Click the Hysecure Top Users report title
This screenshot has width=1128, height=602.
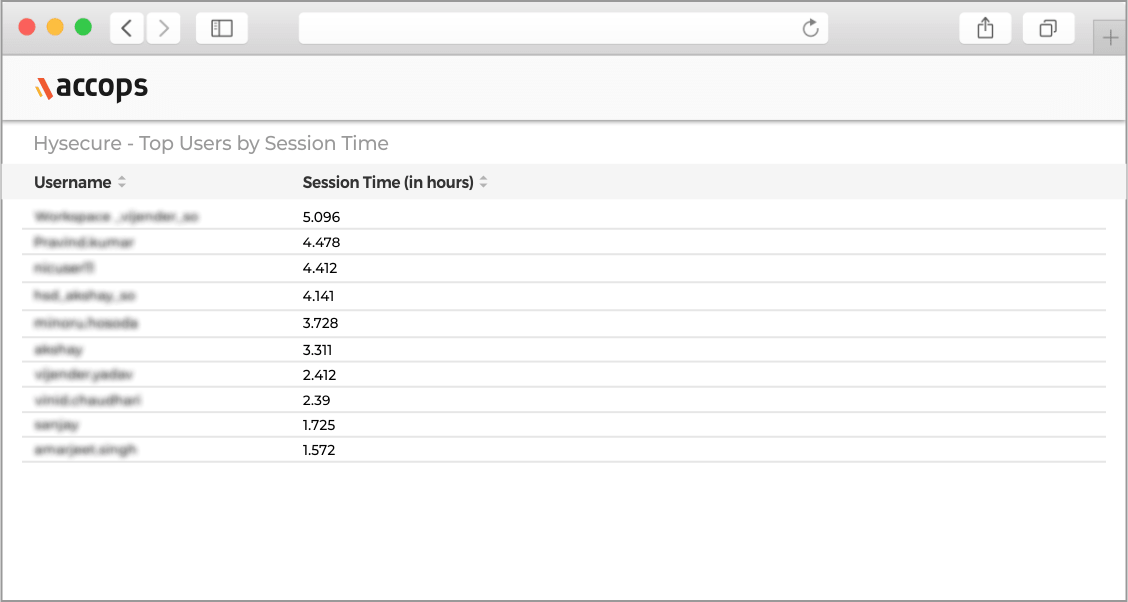[210, 143]
